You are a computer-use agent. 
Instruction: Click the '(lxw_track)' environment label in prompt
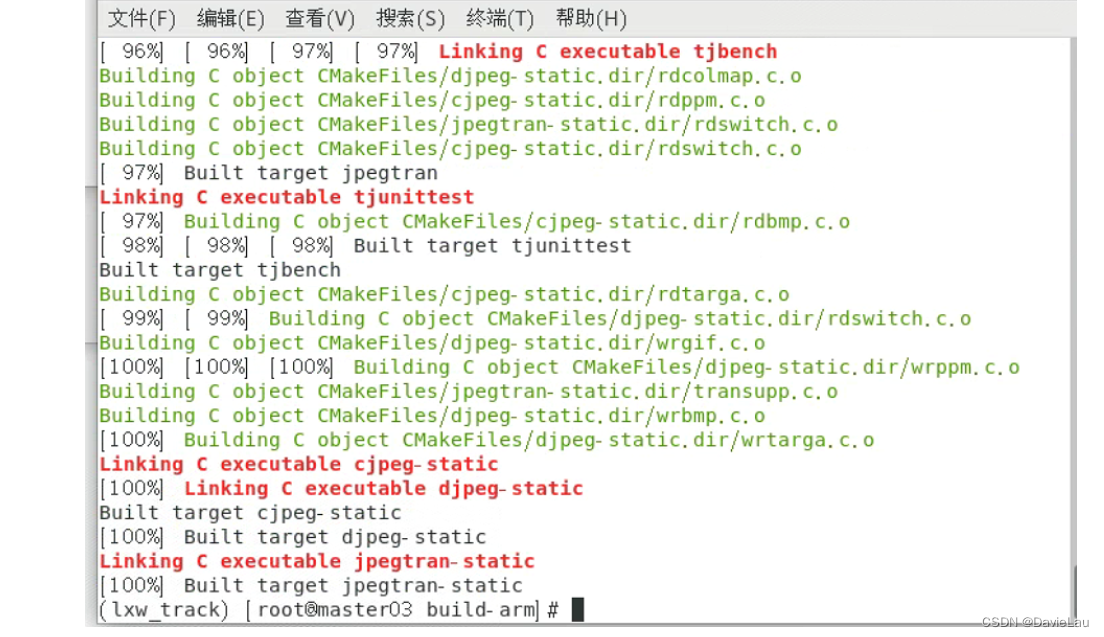pyautogui.click(x=161, y=609)
